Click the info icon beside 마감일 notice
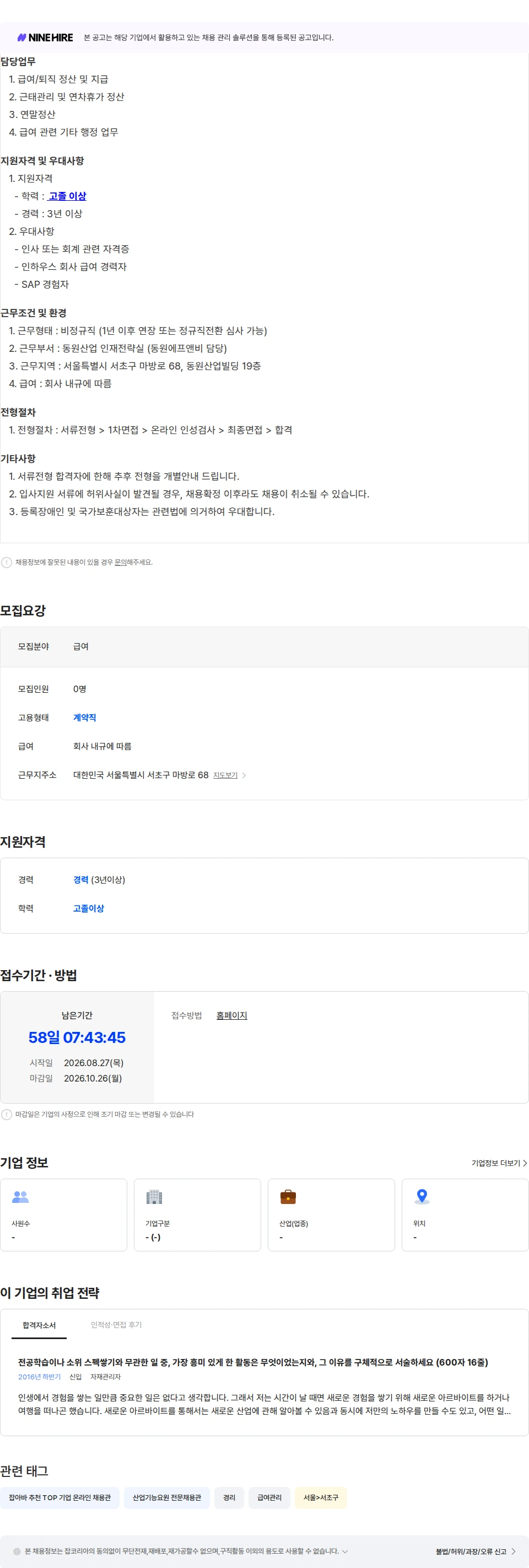The width and height of the screenshot is (529, 1568). pos(7,1115)
